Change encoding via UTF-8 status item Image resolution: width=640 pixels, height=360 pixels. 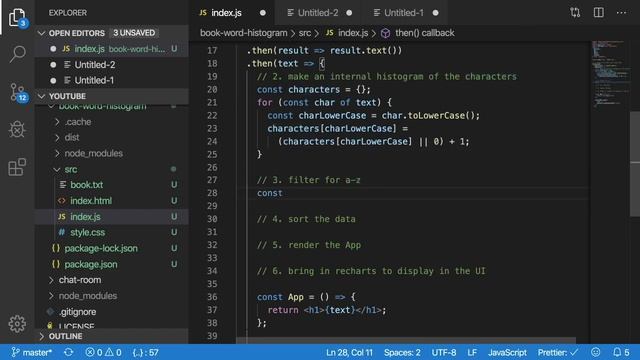(x=444, y=352)
